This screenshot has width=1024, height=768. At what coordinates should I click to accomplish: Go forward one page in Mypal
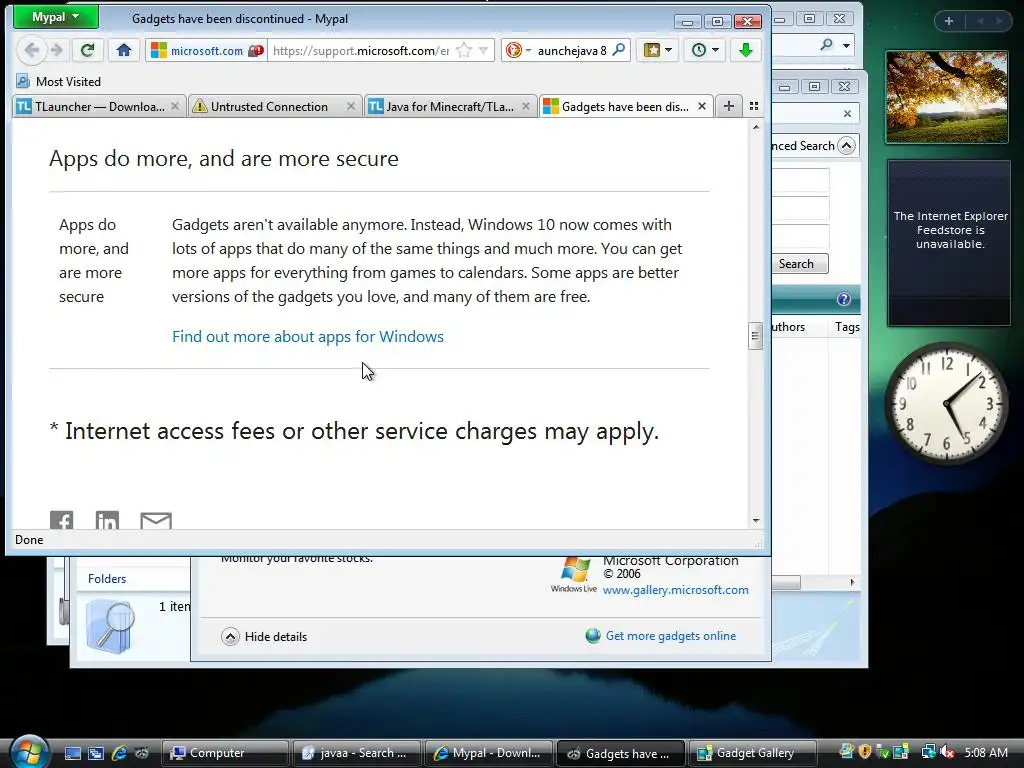coord(57,50)
